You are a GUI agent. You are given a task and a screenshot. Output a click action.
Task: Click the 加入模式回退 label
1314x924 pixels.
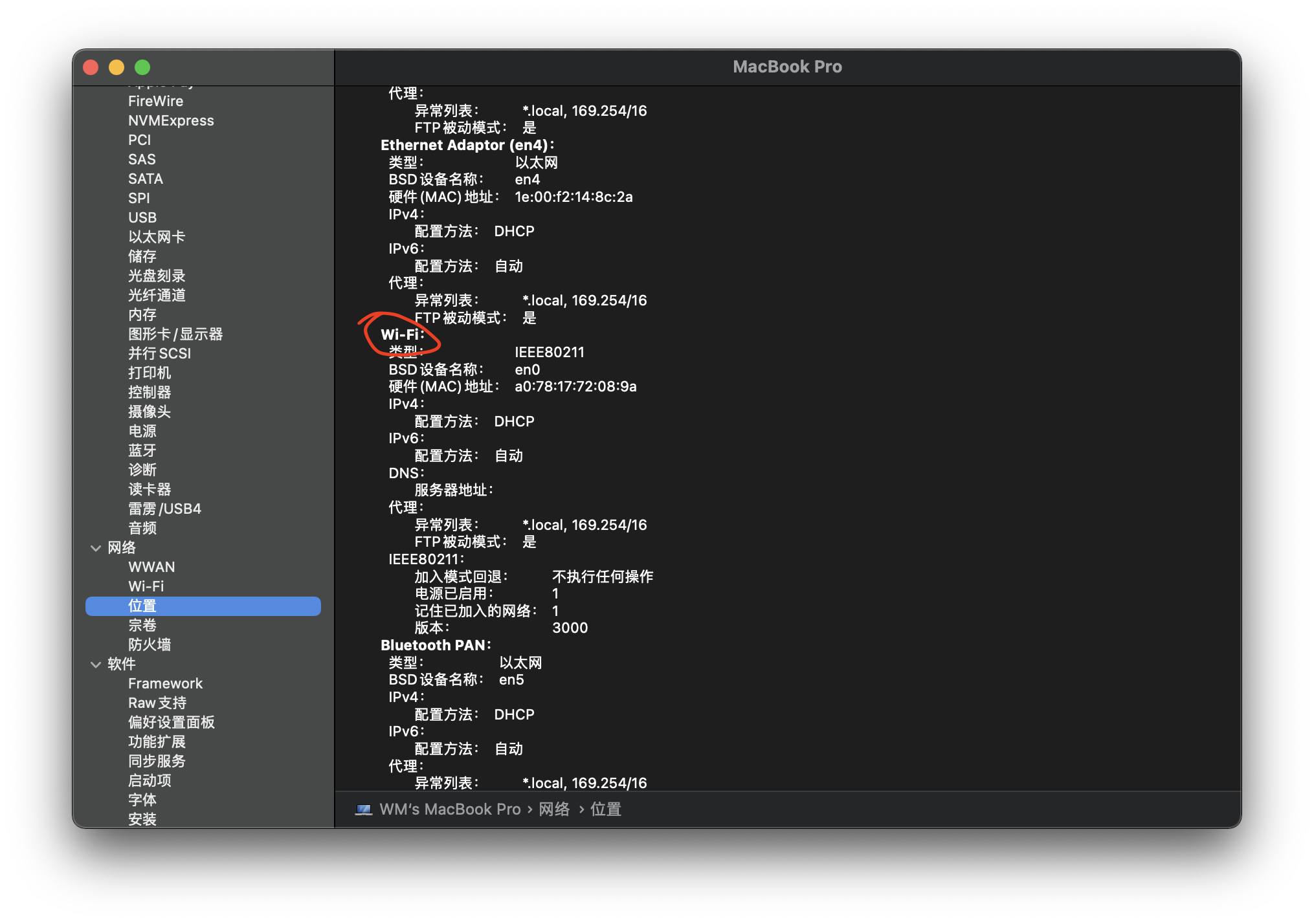point(461,577)
